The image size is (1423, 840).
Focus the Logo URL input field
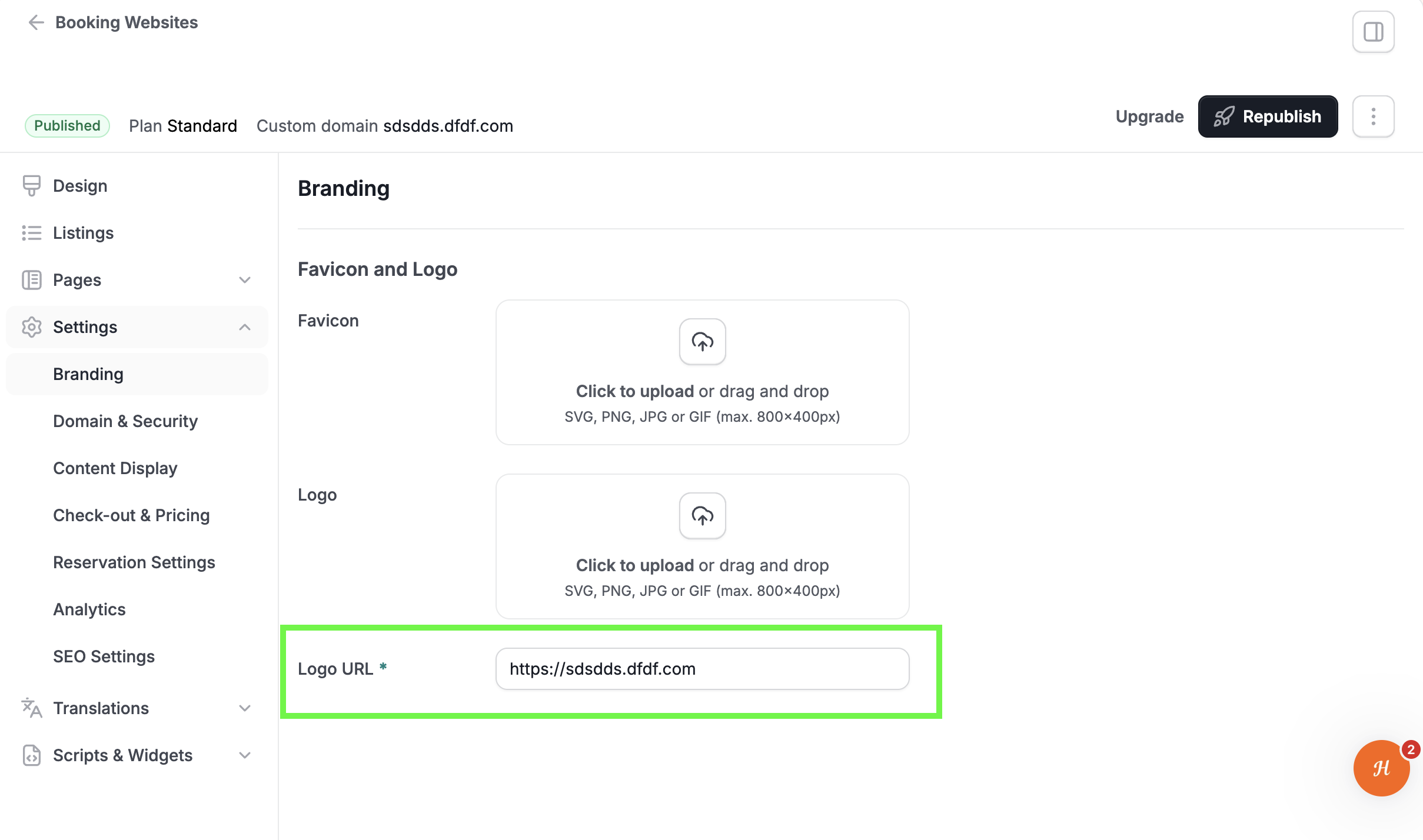[702, 669]
